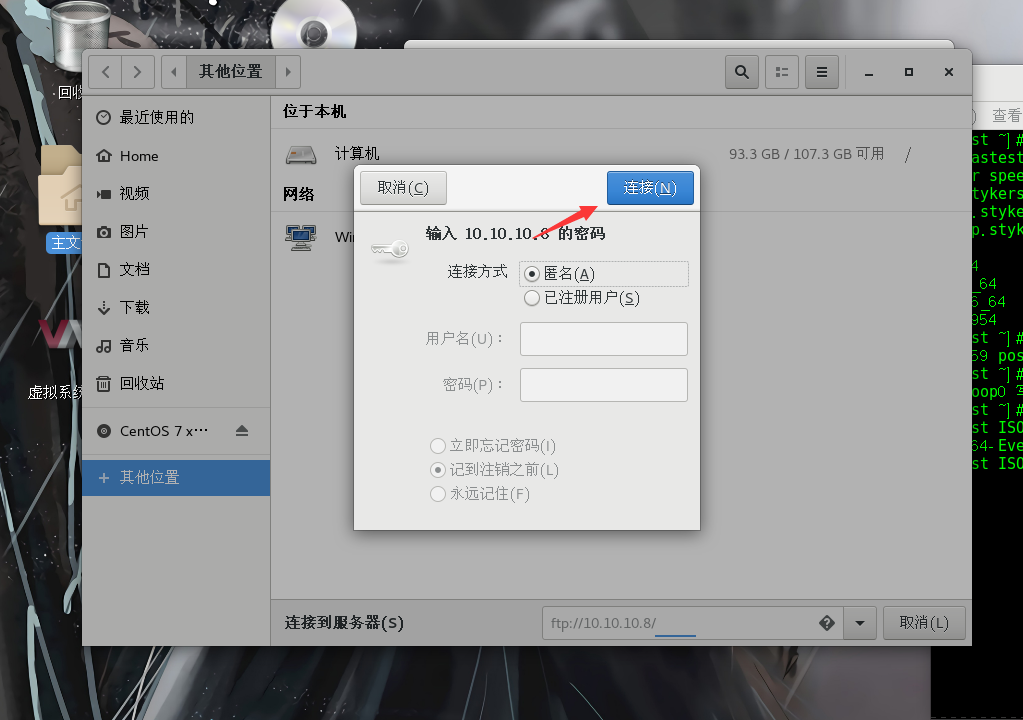Open 下载 Downloads in sidebar
Image resolution: width=1023 pixels, height=720 pixels.
pyautogui.click(x=134, y=307)
